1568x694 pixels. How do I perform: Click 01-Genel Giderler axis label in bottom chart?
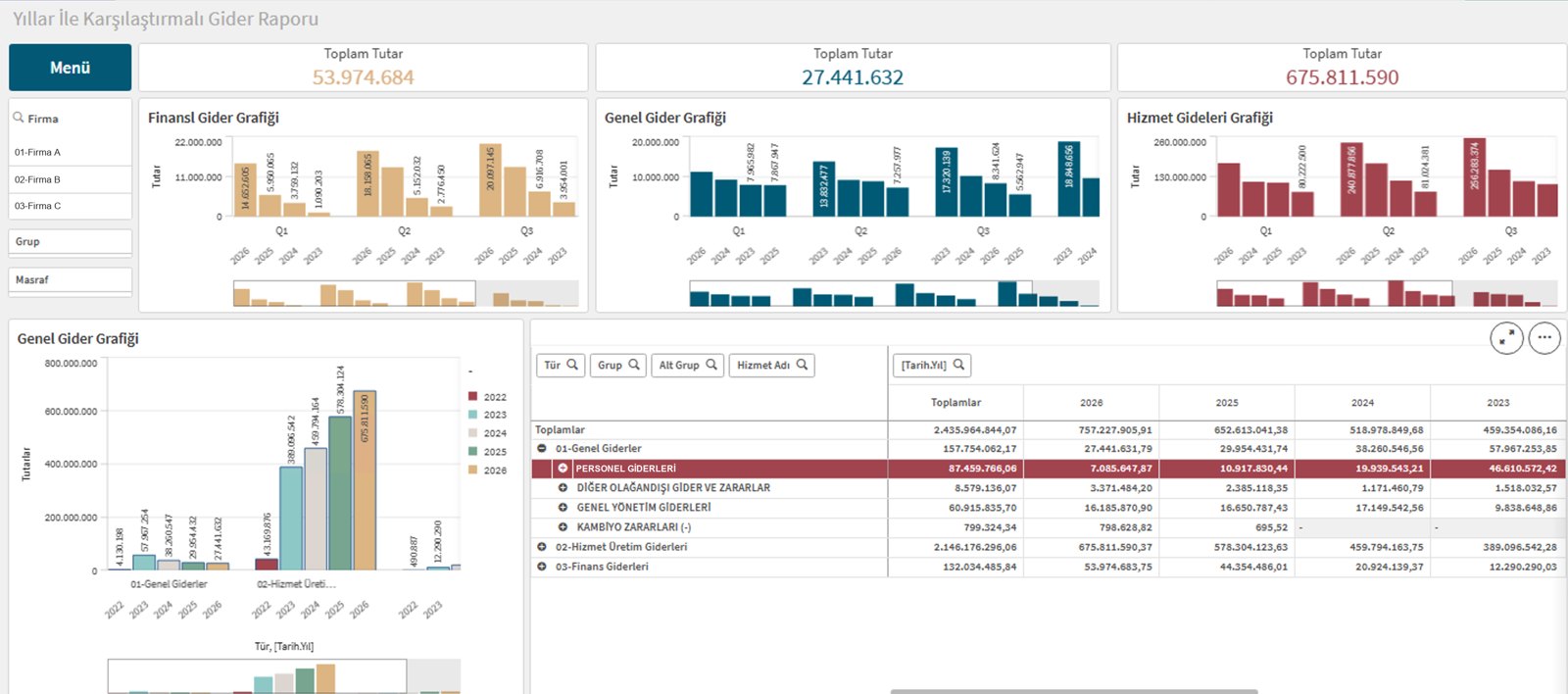[169, 584]
